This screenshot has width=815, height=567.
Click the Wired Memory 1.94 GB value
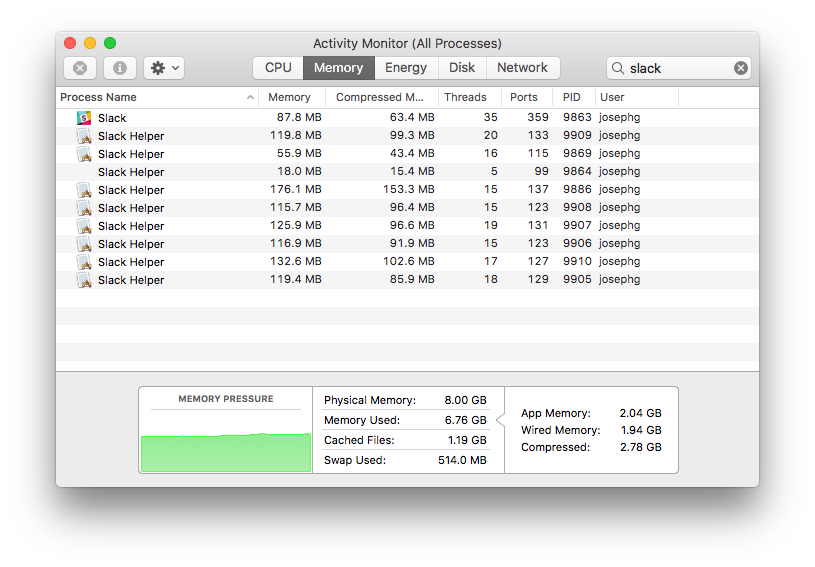pos(641,430)
